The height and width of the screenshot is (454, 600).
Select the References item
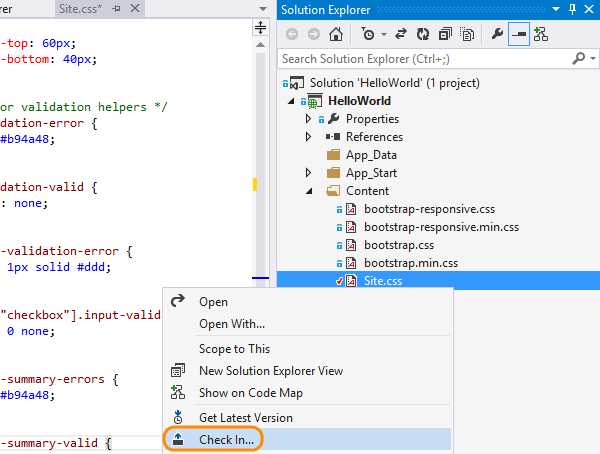(x=374, y=137)
